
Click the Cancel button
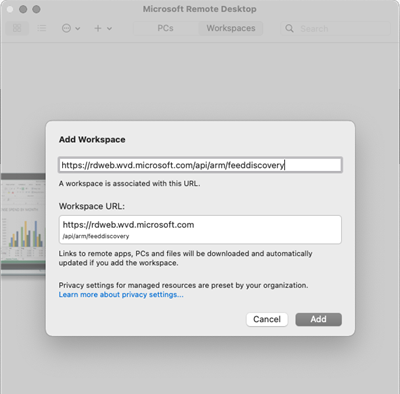(267, 319)
